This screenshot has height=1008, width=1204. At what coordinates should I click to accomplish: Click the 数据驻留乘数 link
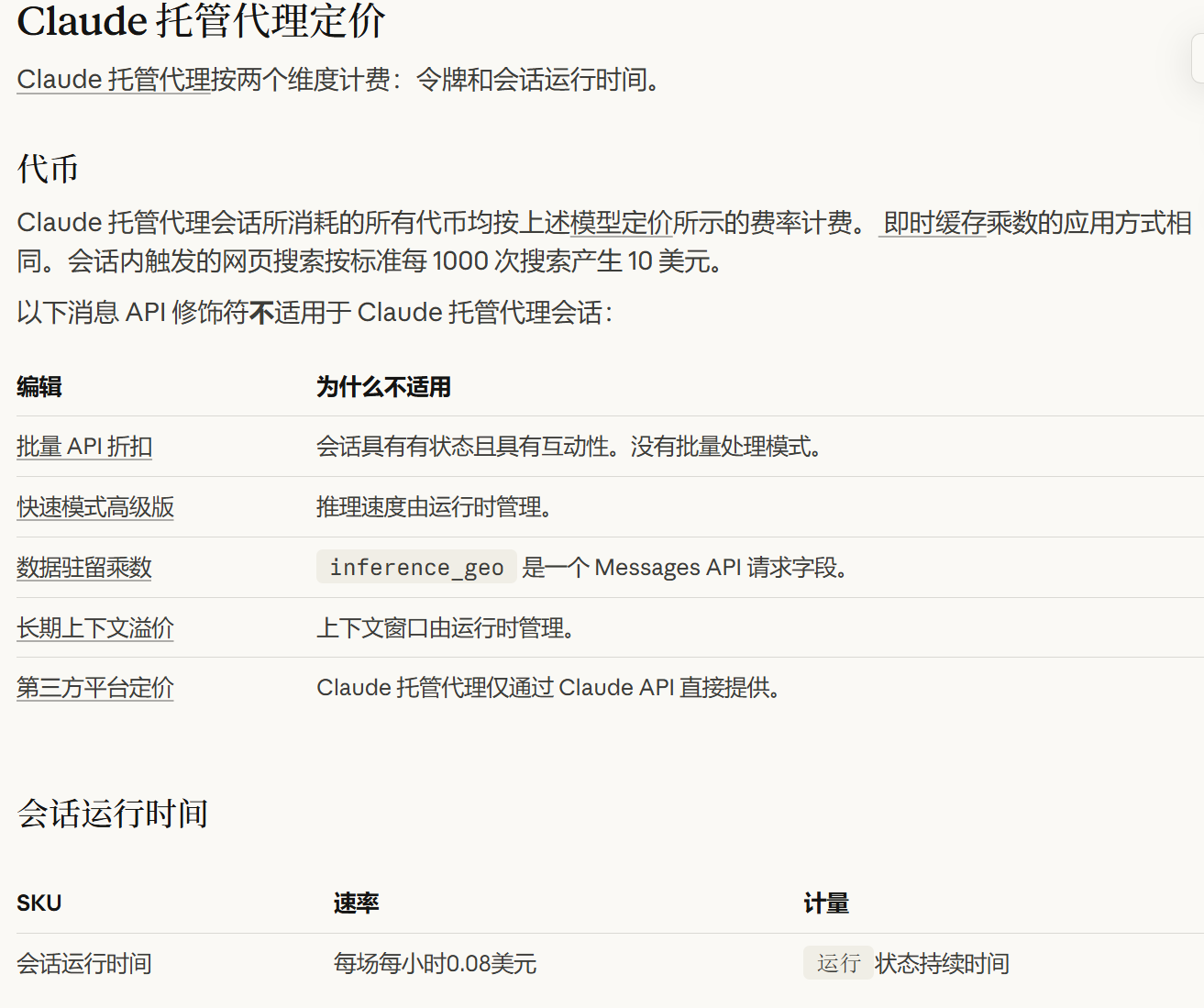point(84,567)
